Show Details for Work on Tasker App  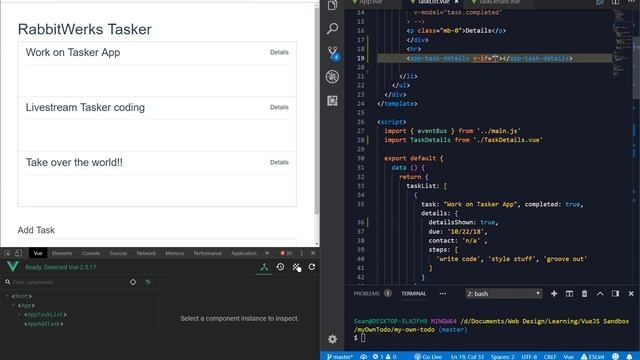[279, 52]
